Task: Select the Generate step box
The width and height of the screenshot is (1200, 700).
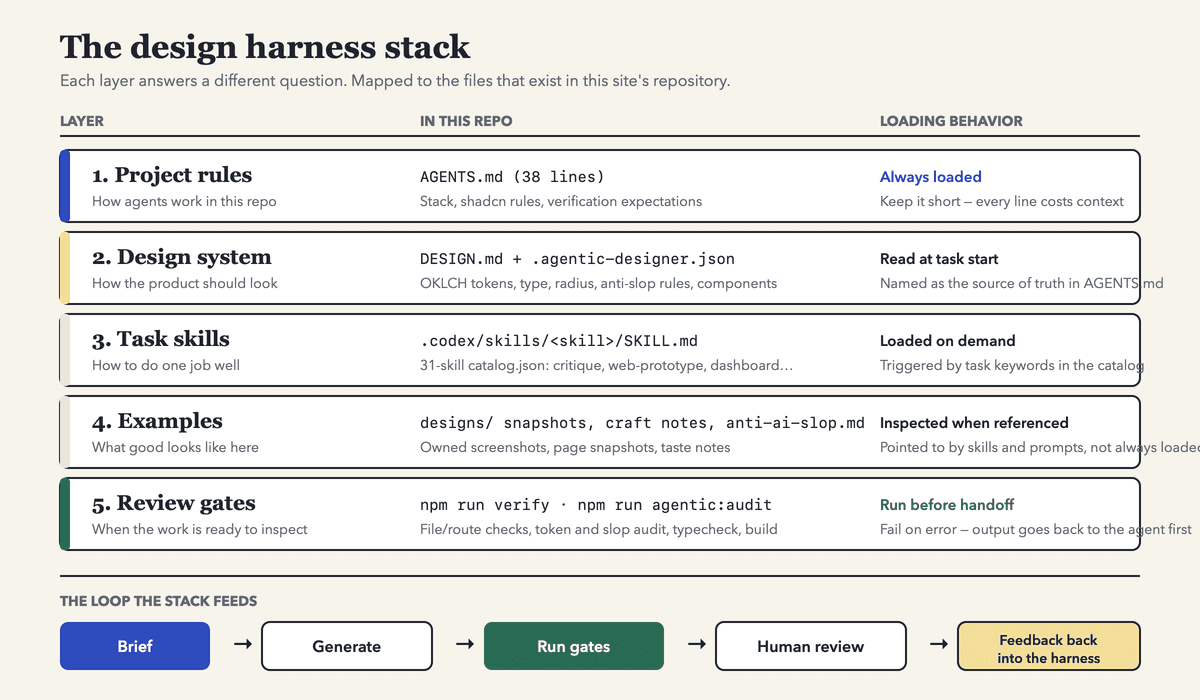Action: (347, 646)
